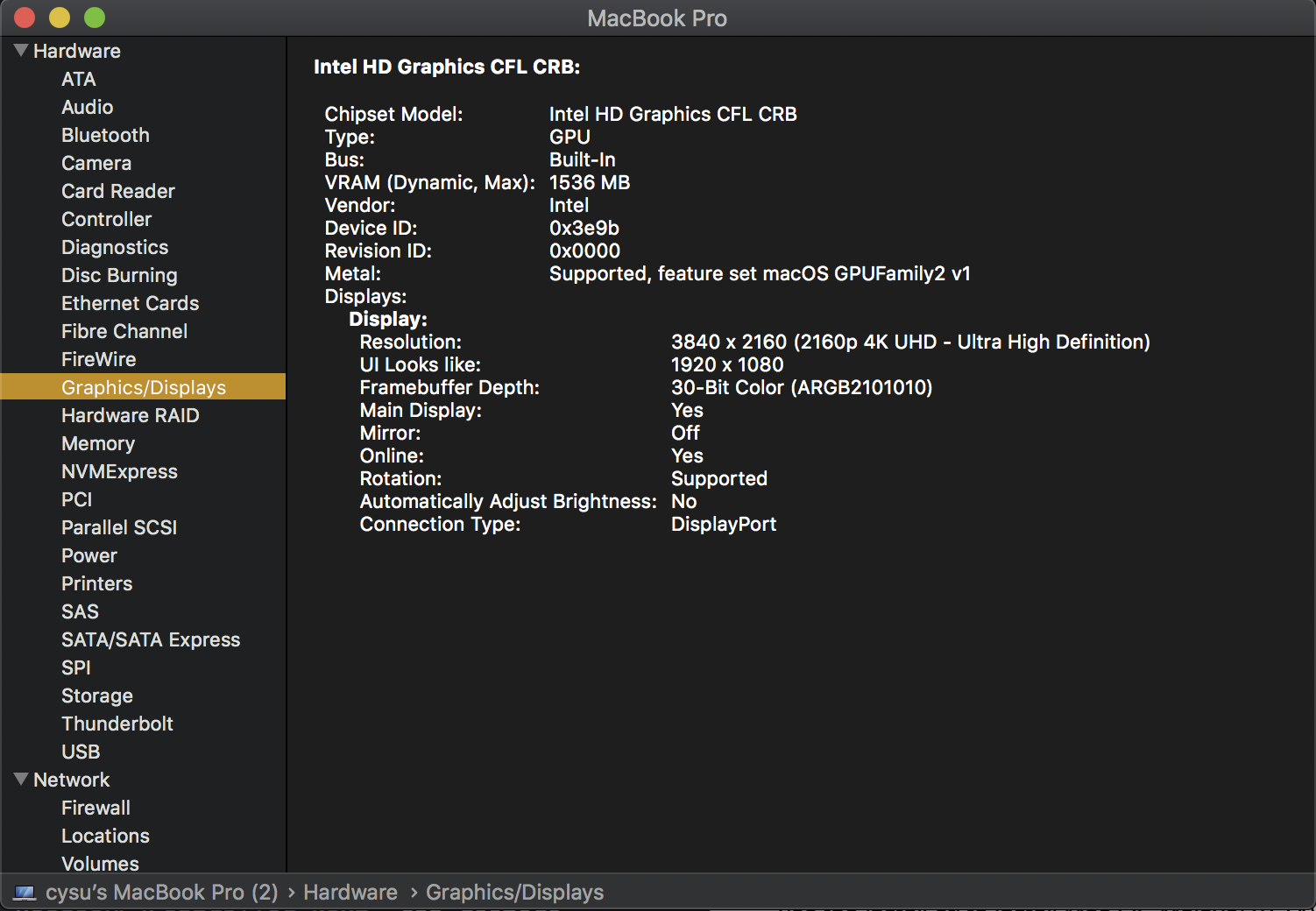The image size is (1316, 911).
Task: Click the Mirror value Off
Action: pyautogui.click(x=685, y=433)
